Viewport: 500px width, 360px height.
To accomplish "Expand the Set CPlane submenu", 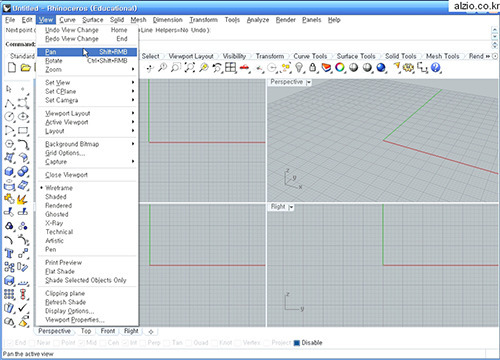I will tap(87, 91).
